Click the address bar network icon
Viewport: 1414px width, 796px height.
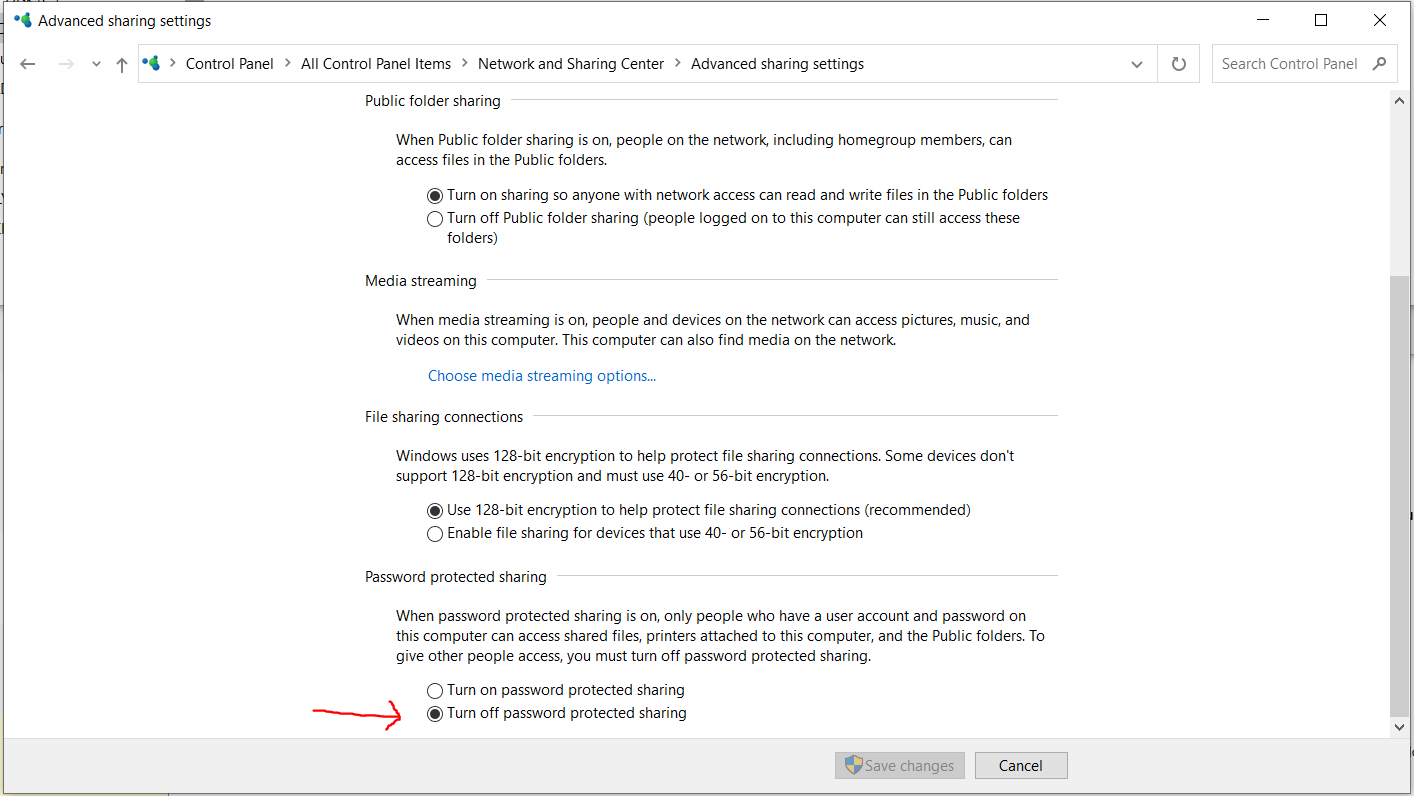coord(152,63)
